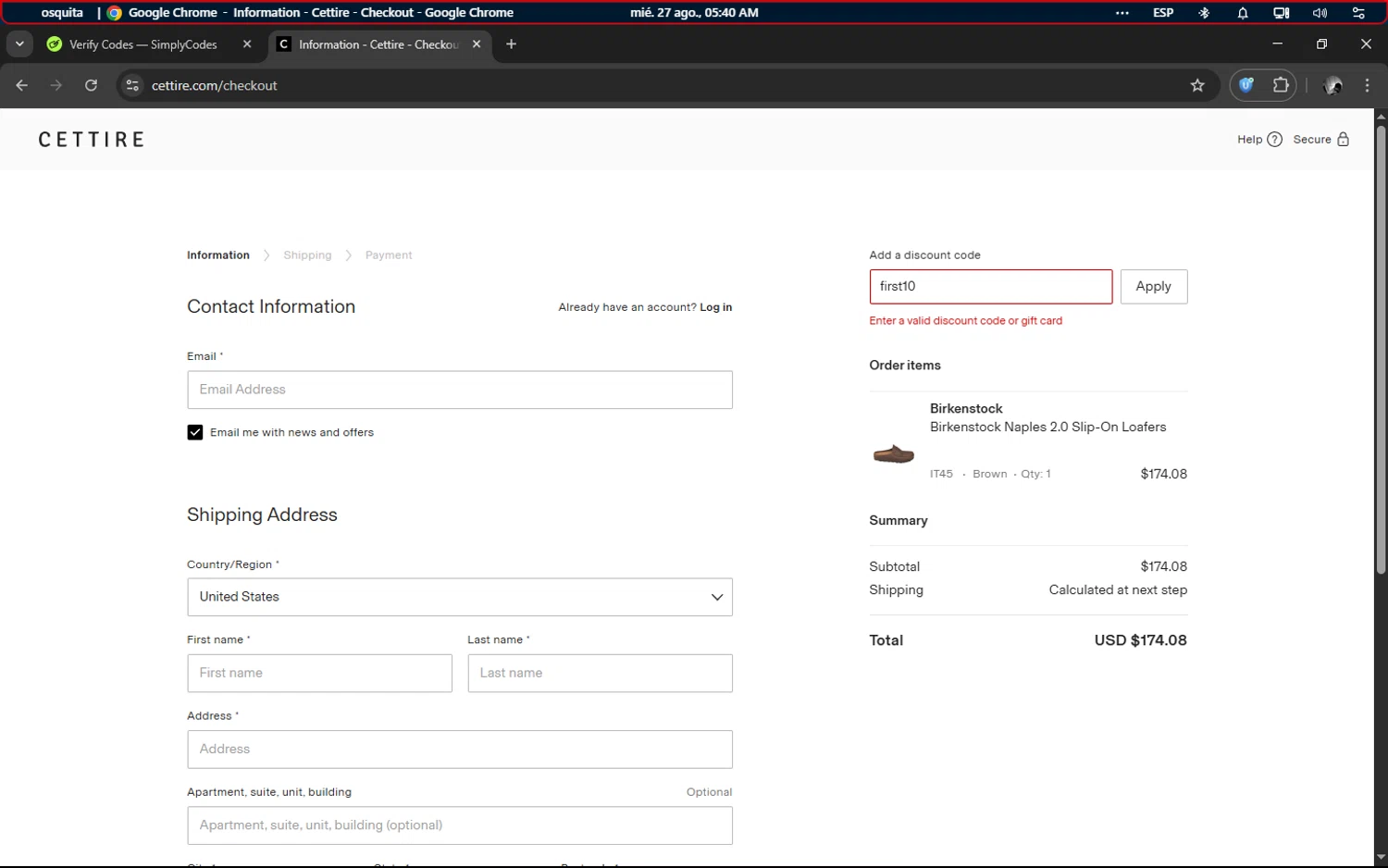1388x868 pixels.
Task: Click the ESP keyboard layout indicator
Action: click(1163, 13)
